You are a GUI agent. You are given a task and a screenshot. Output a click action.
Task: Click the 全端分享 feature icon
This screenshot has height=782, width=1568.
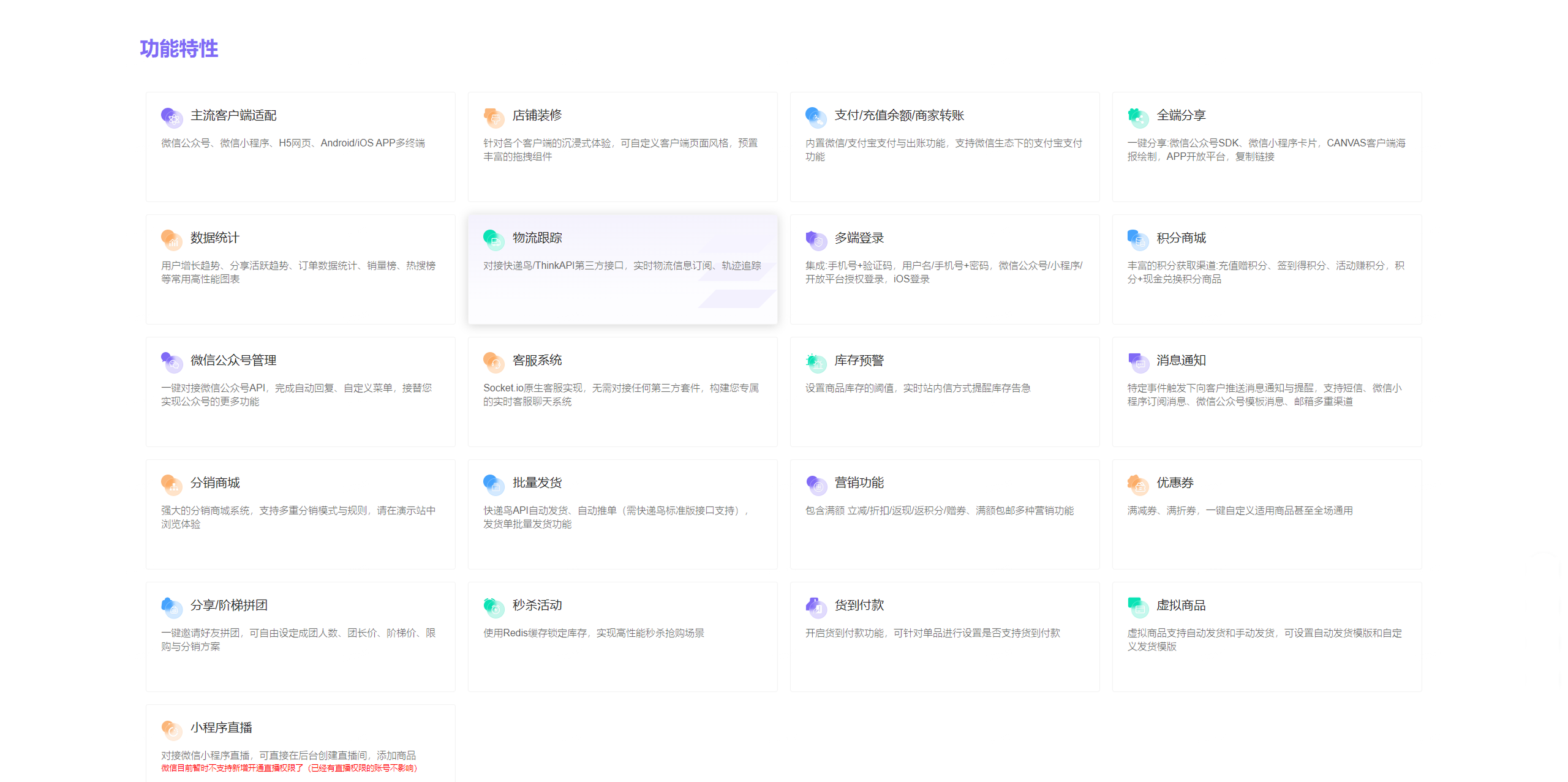pyautogui.click(x=1138, y=117)
